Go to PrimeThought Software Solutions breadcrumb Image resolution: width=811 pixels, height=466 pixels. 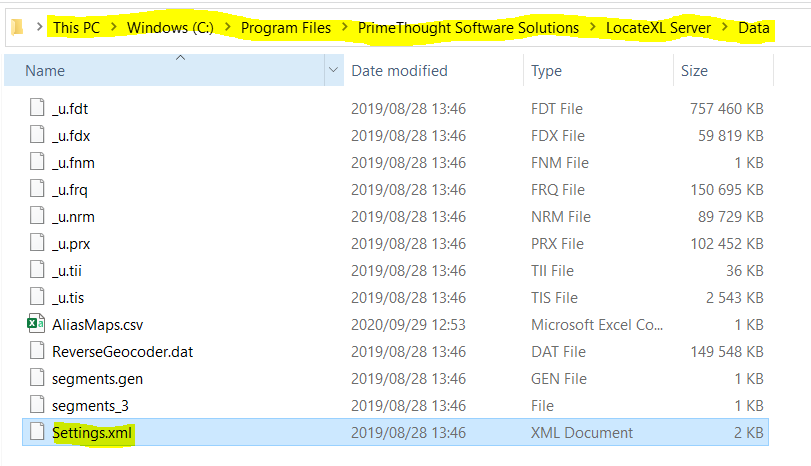468,28
